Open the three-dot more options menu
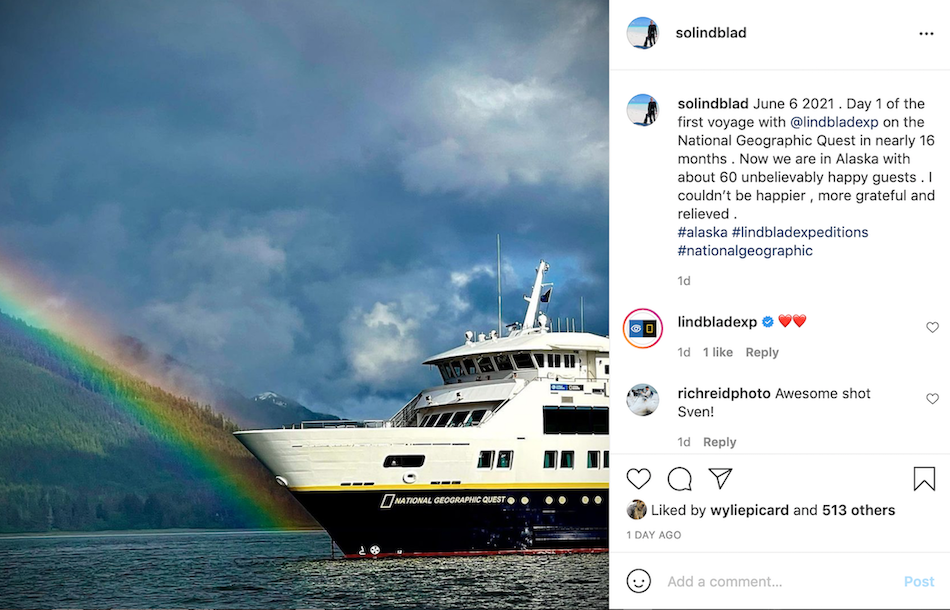 click(924, 33)
